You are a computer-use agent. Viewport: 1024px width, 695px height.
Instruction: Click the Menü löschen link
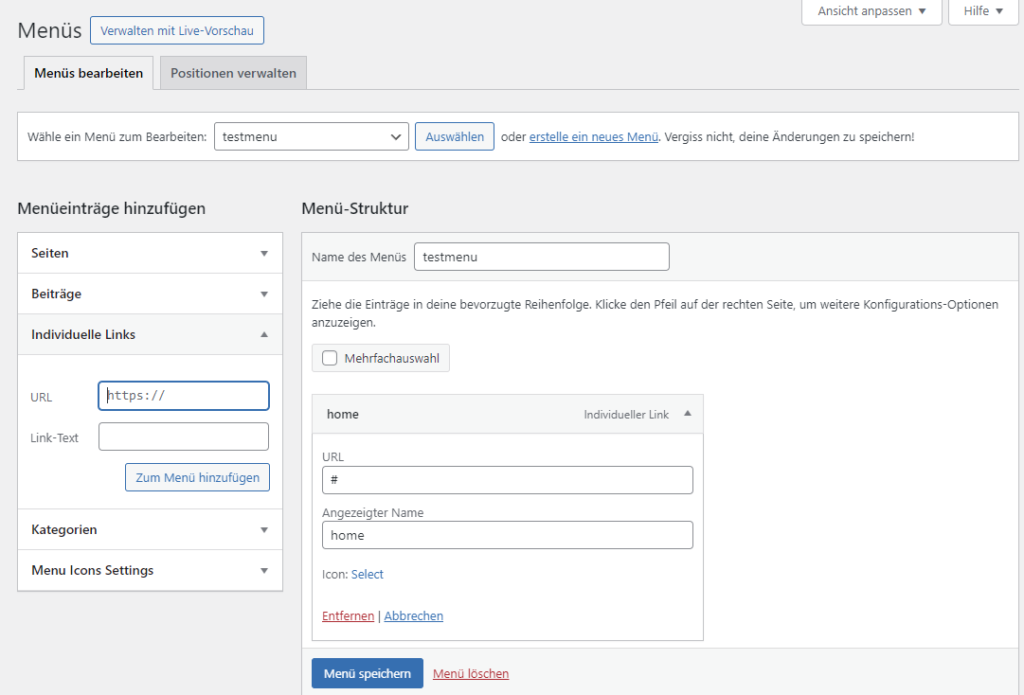click(x=470, y=674)
